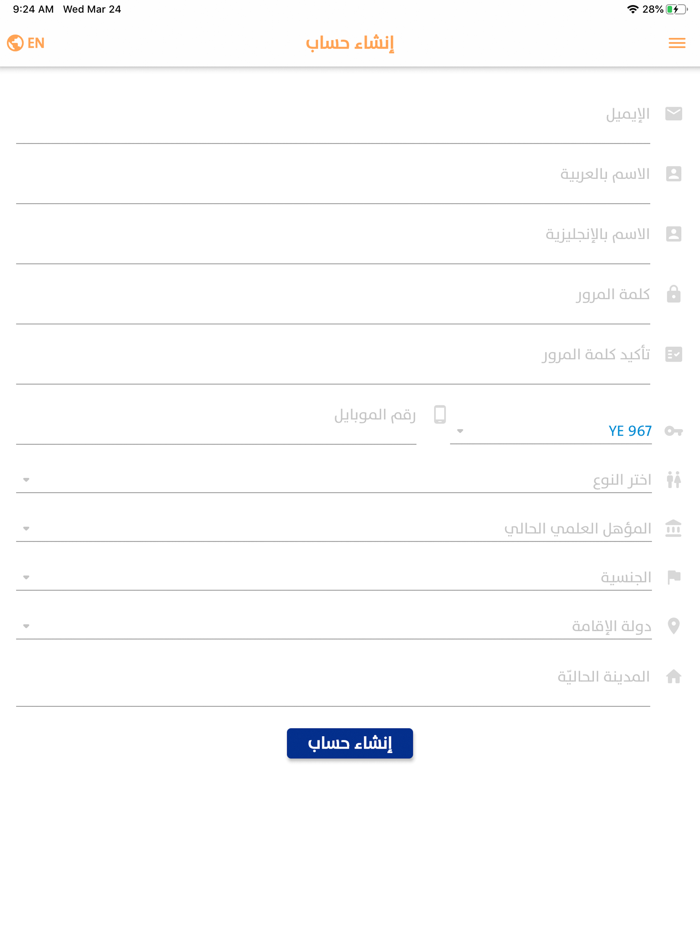Click the person icon next to الاسم بالعربية

674,173
